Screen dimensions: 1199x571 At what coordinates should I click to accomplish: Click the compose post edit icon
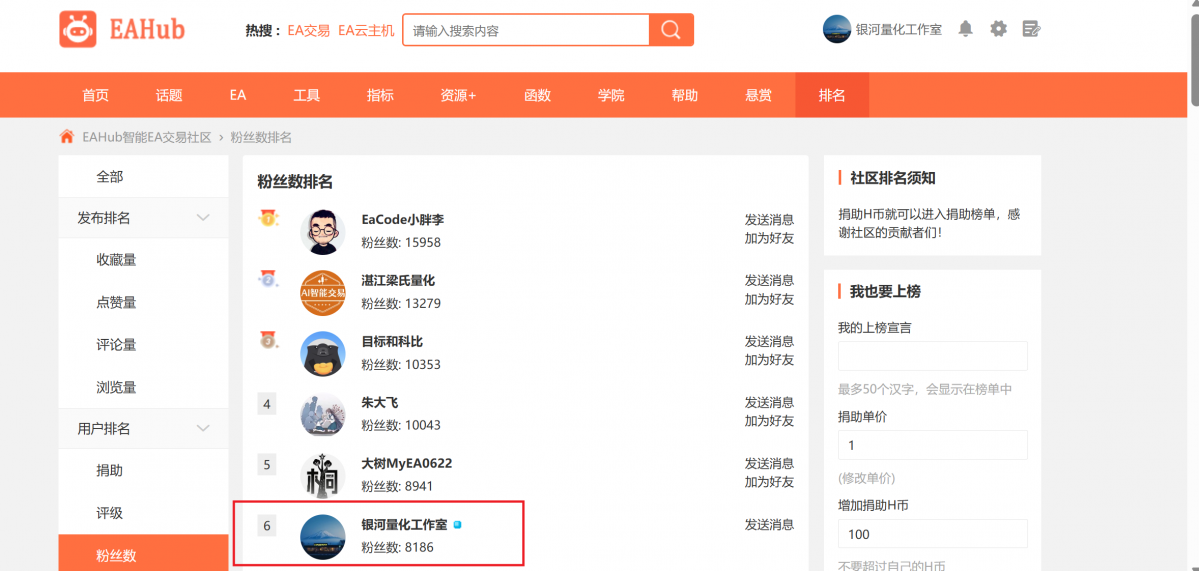point(1032,30)
